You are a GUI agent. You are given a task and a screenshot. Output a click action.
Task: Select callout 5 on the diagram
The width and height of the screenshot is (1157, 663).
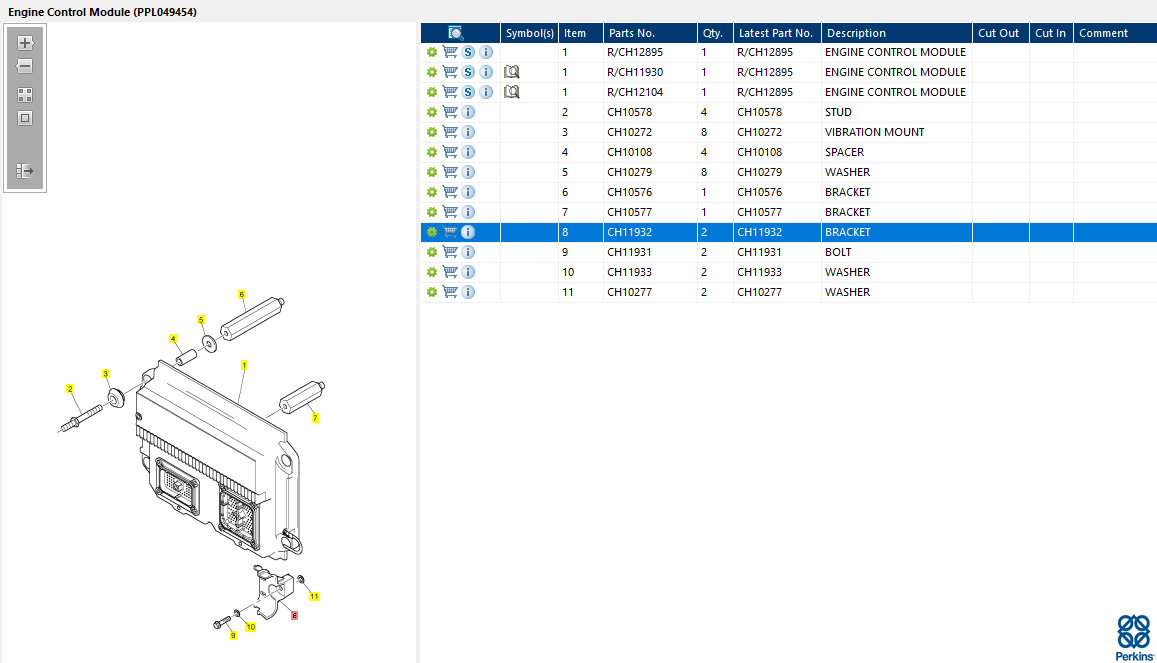click(x=201, y=320)
